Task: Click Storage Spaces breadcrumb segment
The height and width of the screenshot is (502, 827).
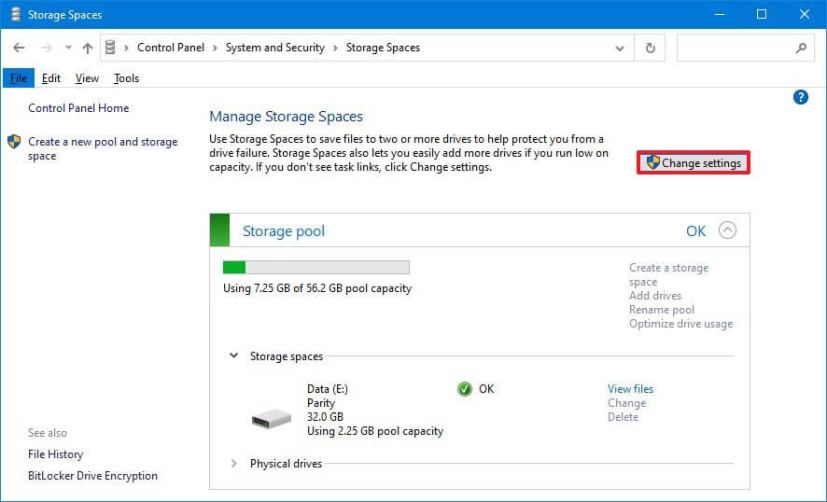Action: click(x=383, y=47)
